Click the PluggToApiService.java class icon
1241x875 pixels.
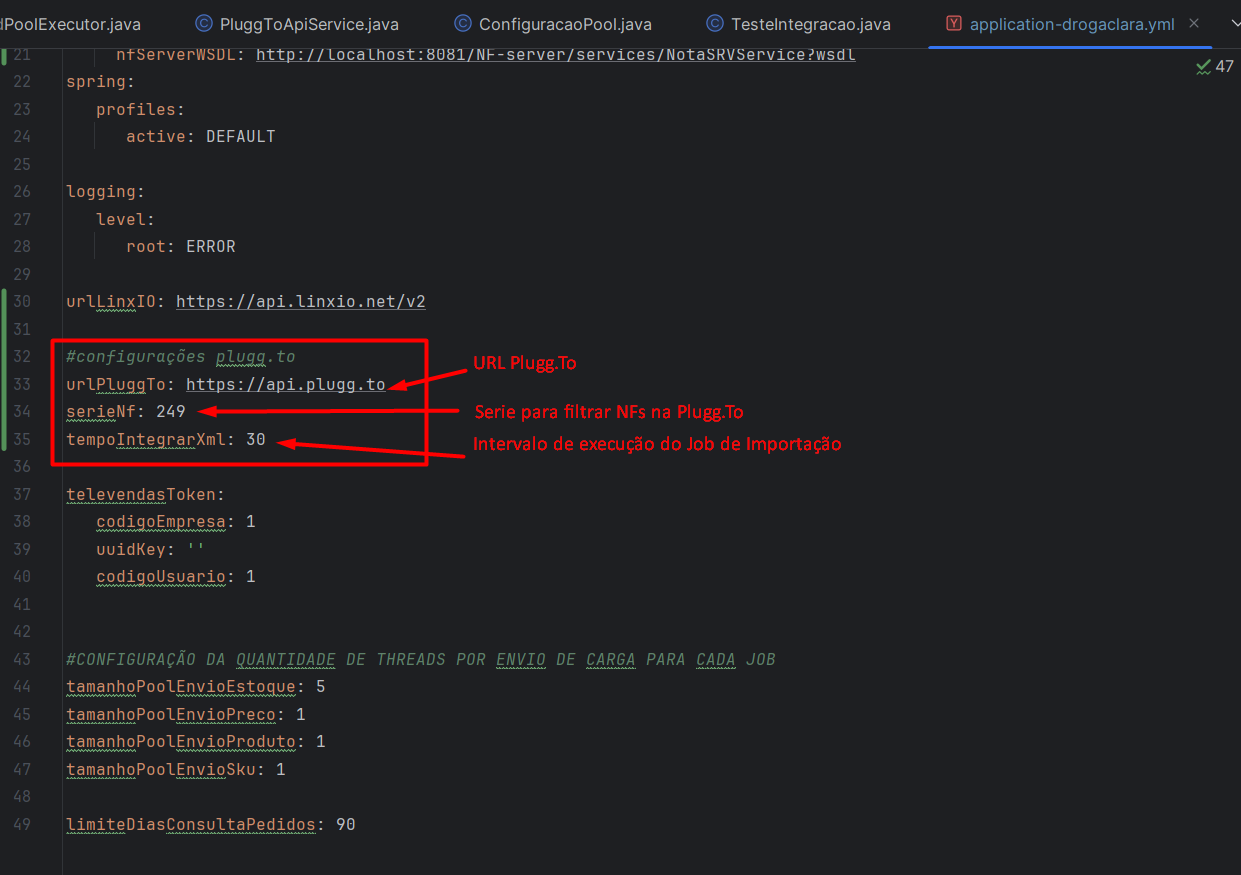tap(204, 23)
